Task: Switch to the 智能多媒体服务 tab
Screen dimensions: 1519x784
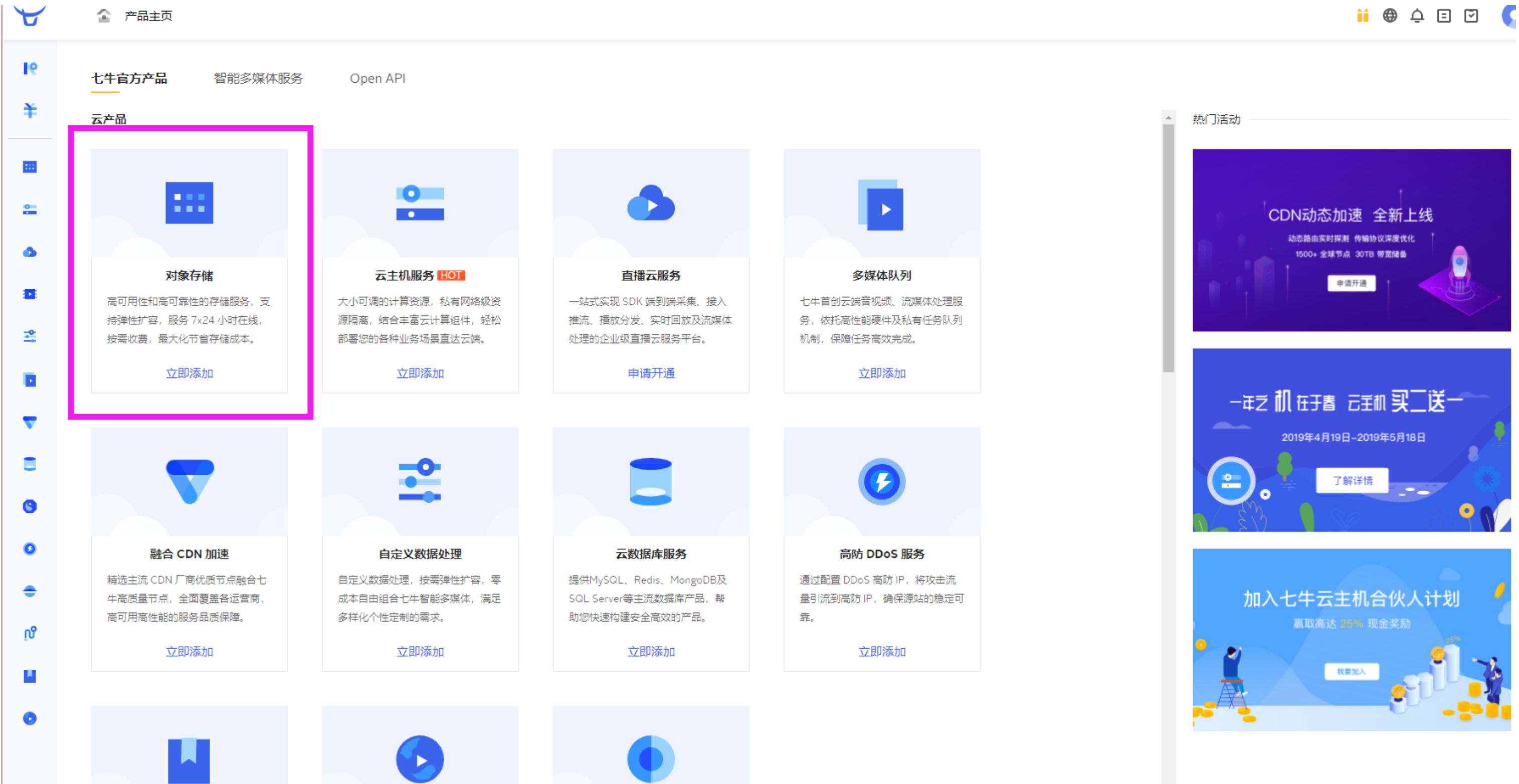Action: 258,78
